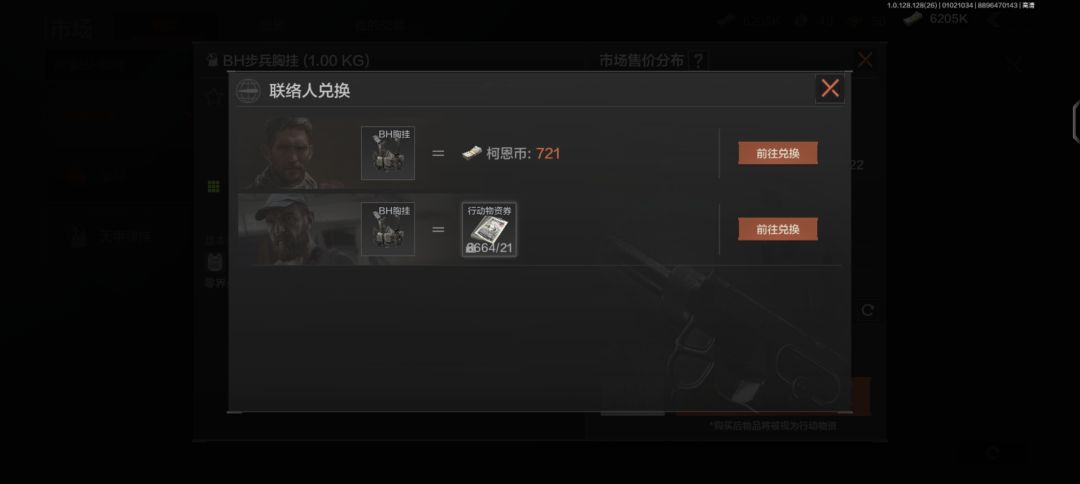Click 前往兑换 for the 行动物资券 offer

pos(778,229)
